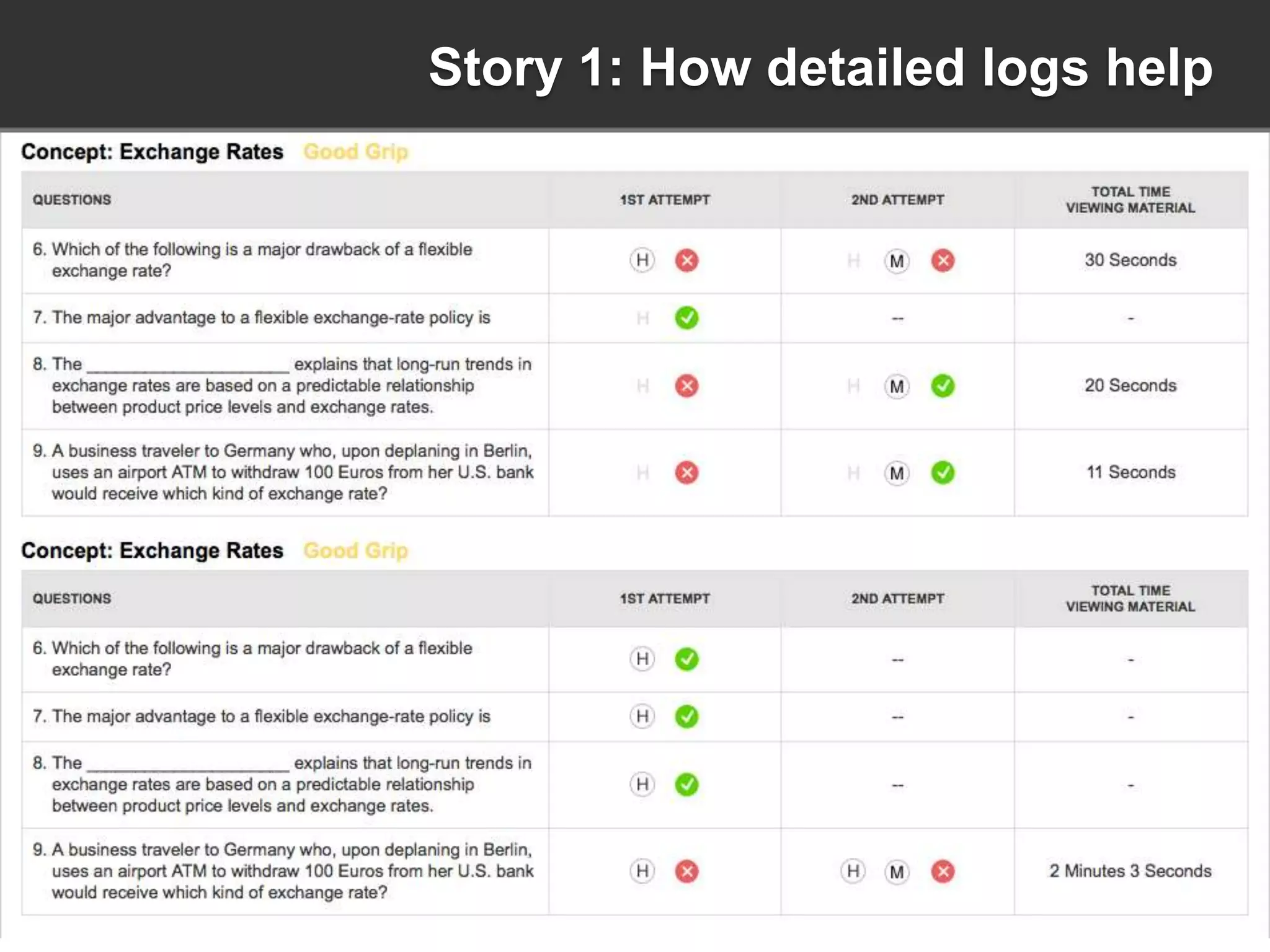Click the first-attempt H hint icon in the 30 Seconds row

pyautogui.click(x=642, y=260)
